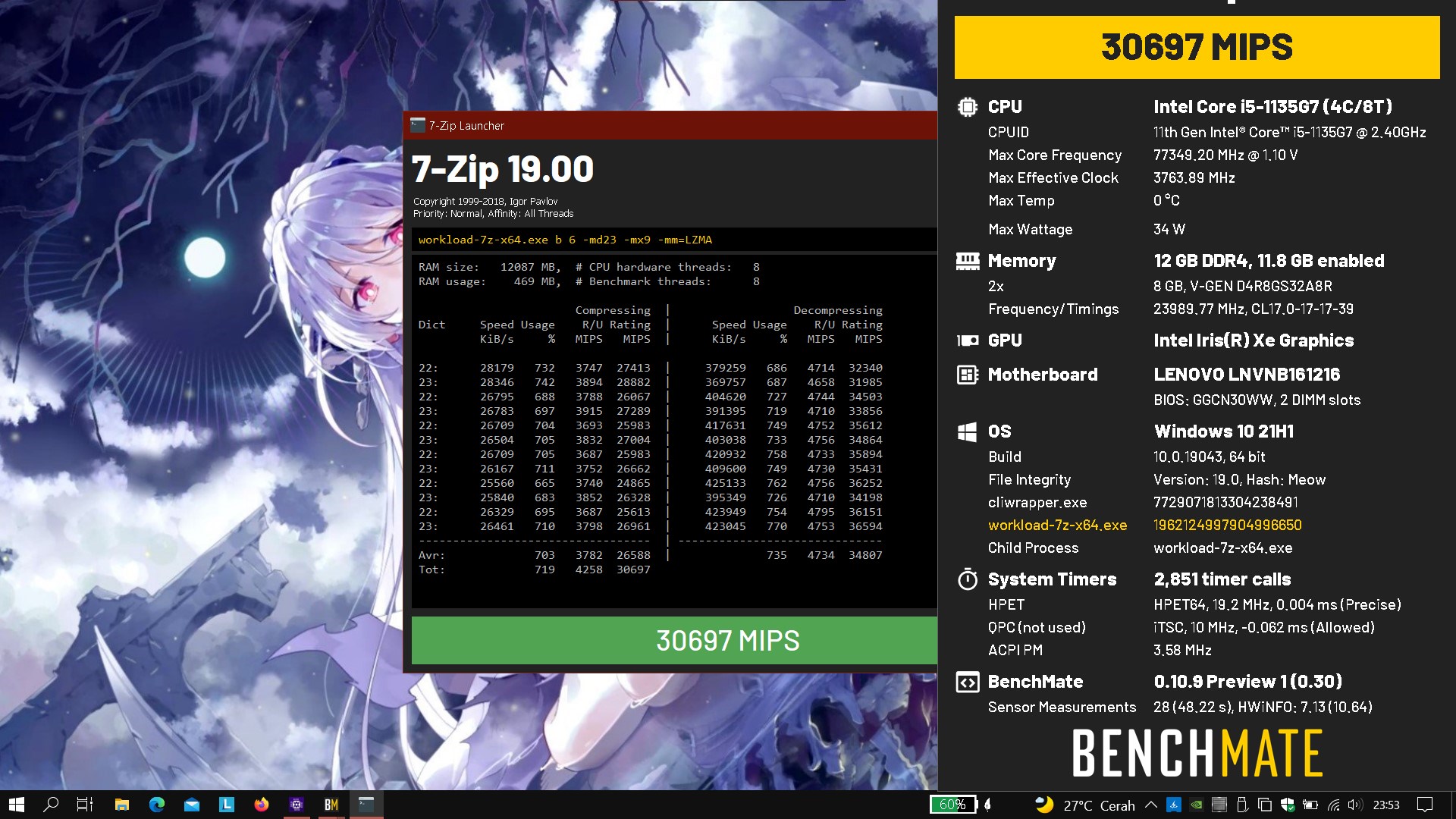Click Max Core Frequency value '77349.20 MHz @ 1.10 V'
The height and width of the screenshot is (819, 1456).
[x=1225, y=155]
